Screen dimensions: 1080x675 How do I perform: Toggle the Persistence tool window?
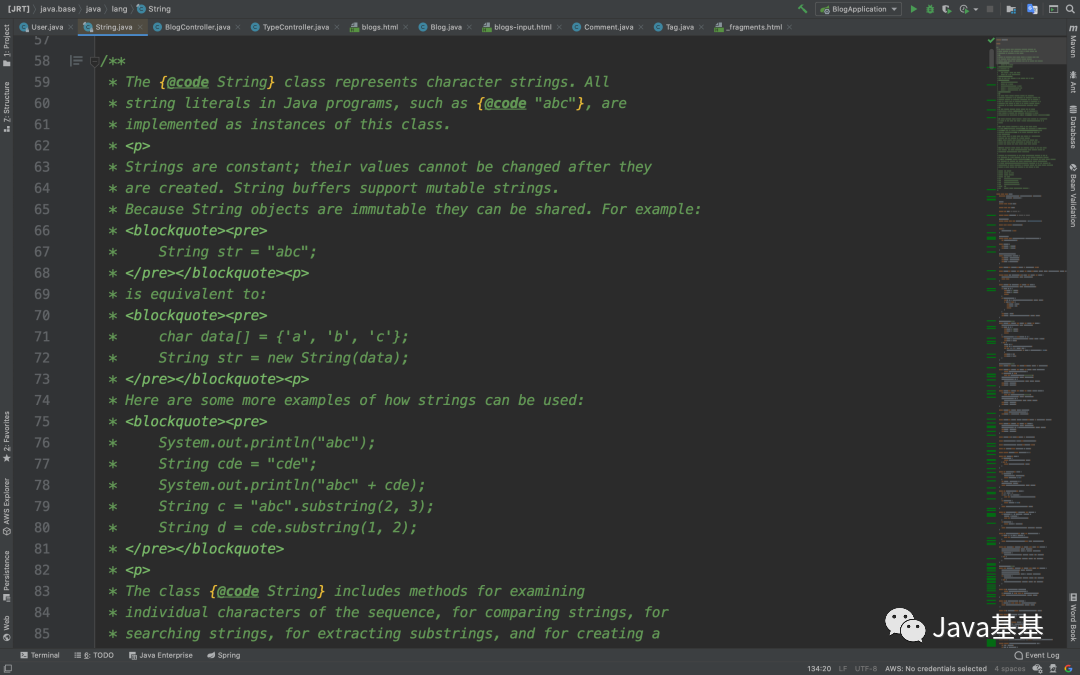click(x=6, y=576)
